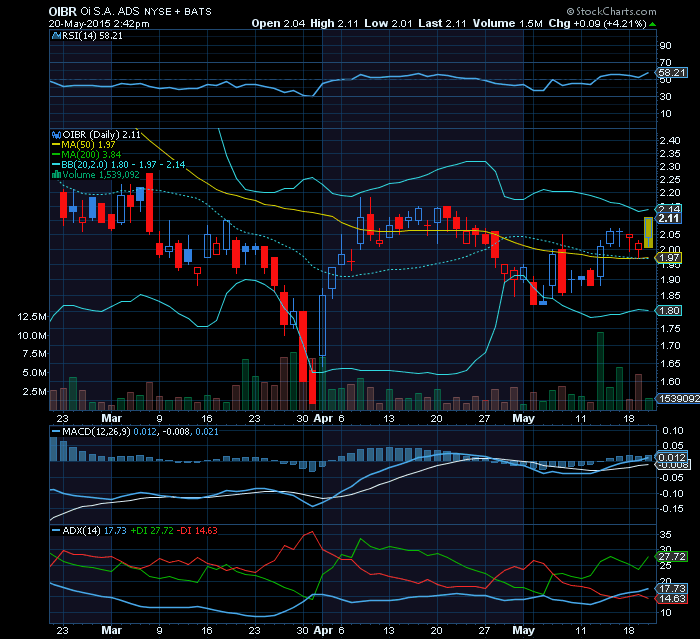Click the 'Apr' label on the price date axis
700x639 pixels.
click(323, 418)
